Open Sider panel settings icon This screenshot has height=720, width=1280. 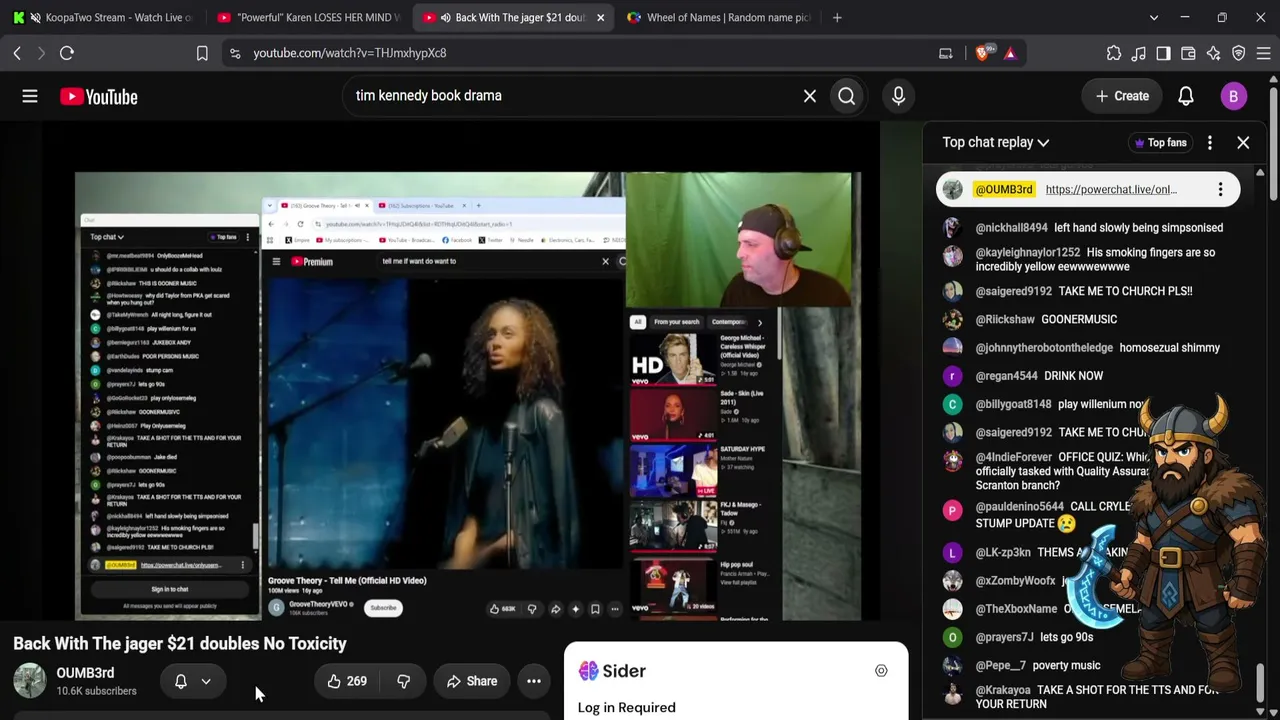(881, 671)
